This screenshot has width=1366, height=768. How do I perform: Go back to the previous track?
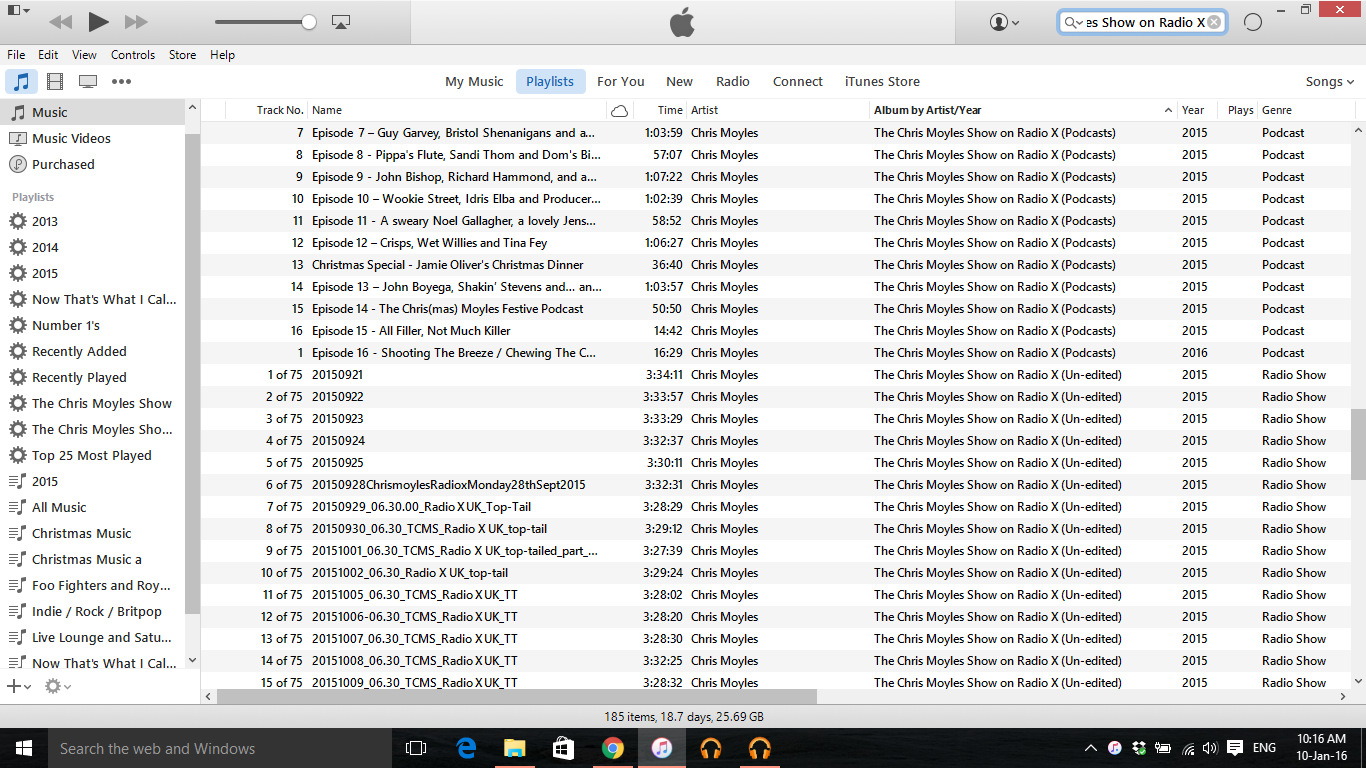coord(60,21)
